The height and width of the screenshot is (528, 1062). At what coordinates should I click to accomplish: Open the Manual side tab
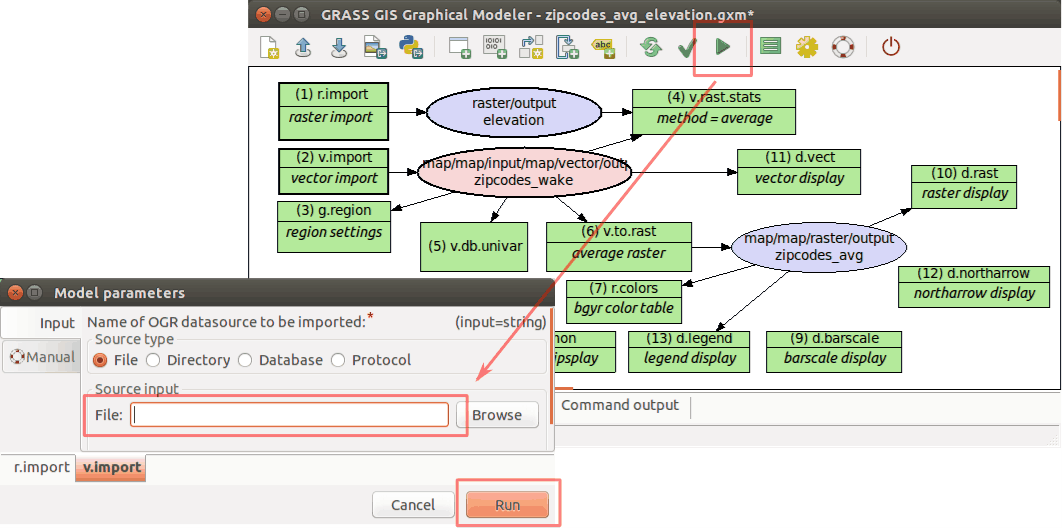pos(42,357)
